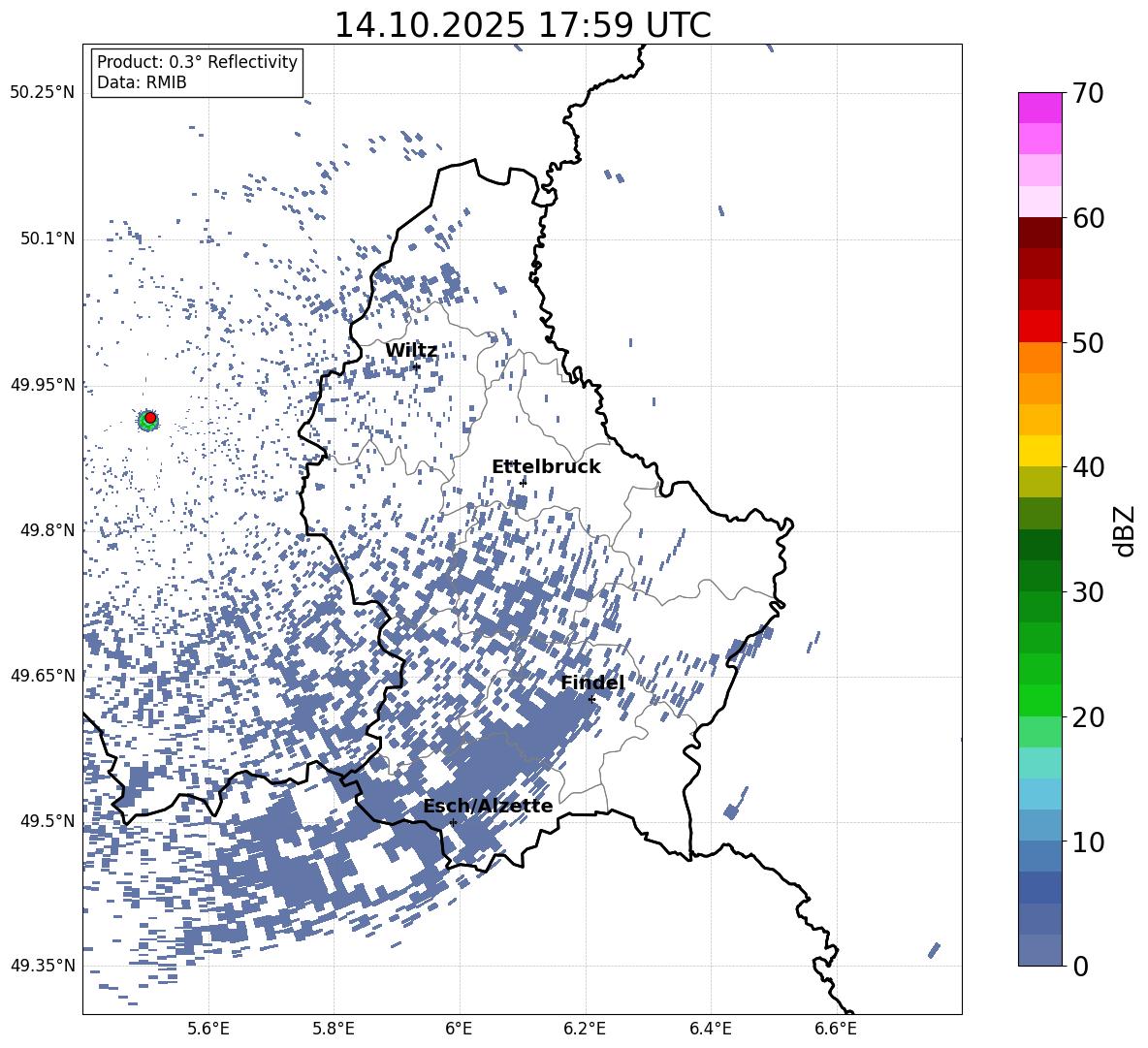Click the 6.4°E longitude label
1148x1048 pixels.
pyautogui.click(x=710, y=1029)
